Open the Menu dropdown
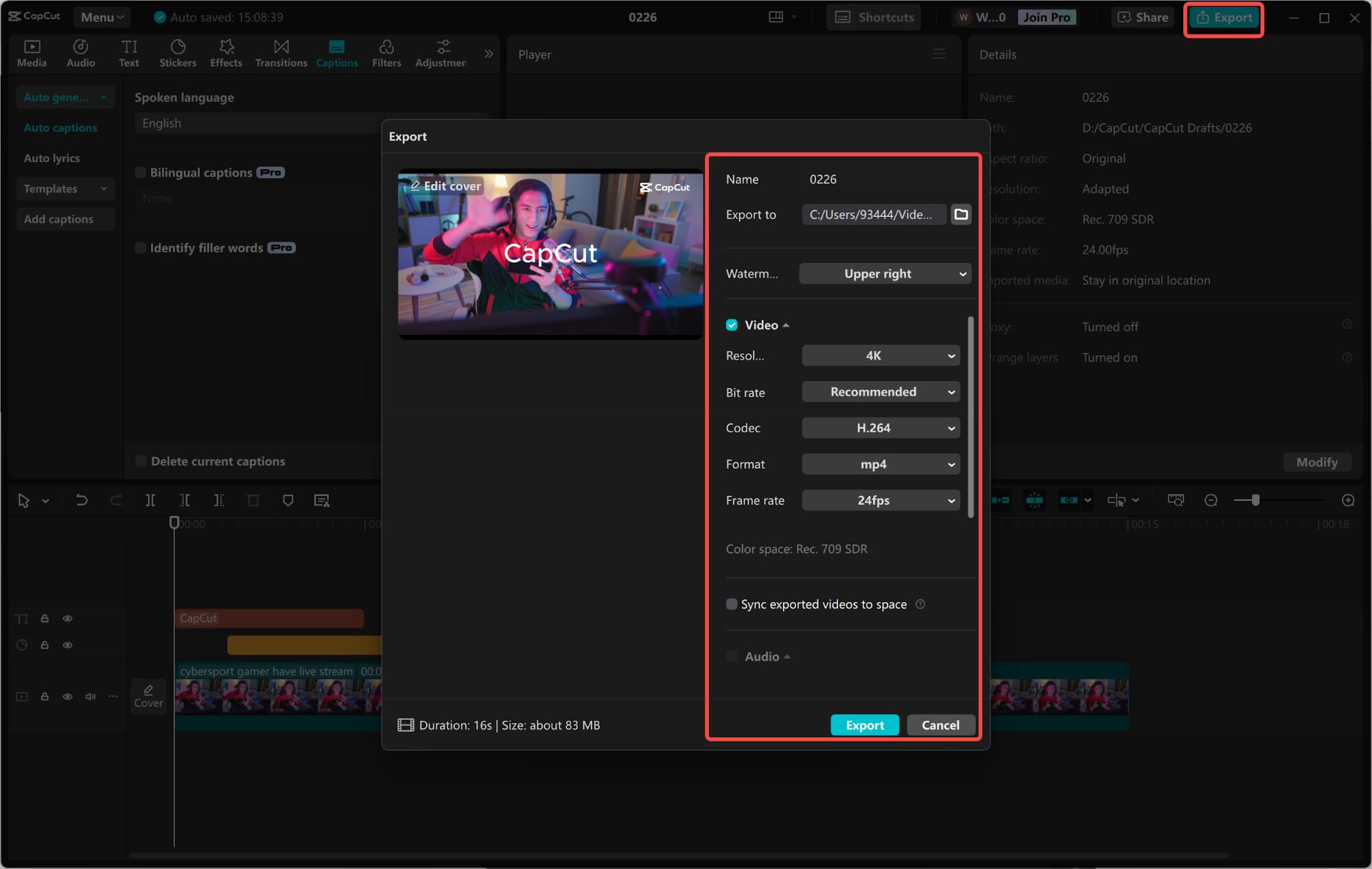This screenshot has height=869, width=1372. point(102,17)
